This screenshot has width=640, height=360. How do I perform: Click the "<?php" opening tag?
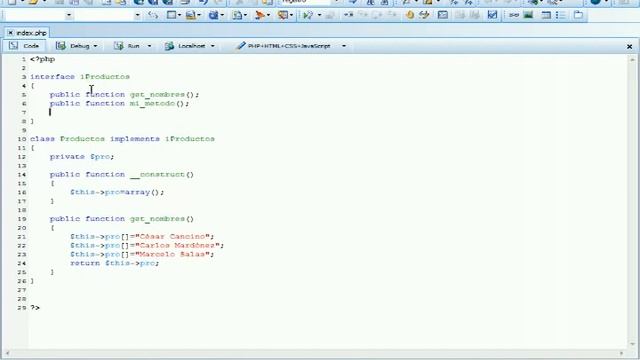42,59
